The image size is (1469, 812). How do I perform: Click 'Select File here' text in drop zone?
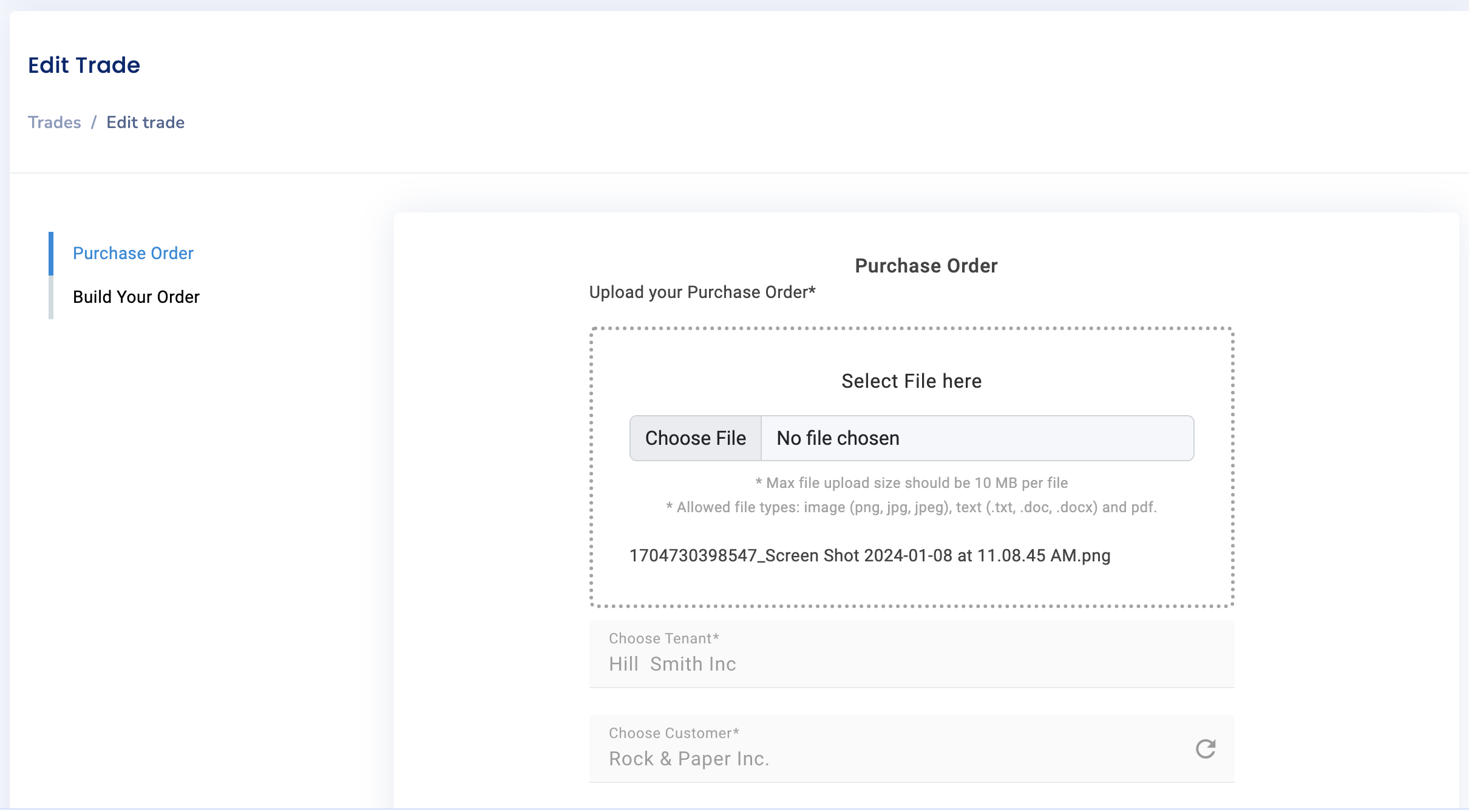pyautogui.click(x=911, y=381)
